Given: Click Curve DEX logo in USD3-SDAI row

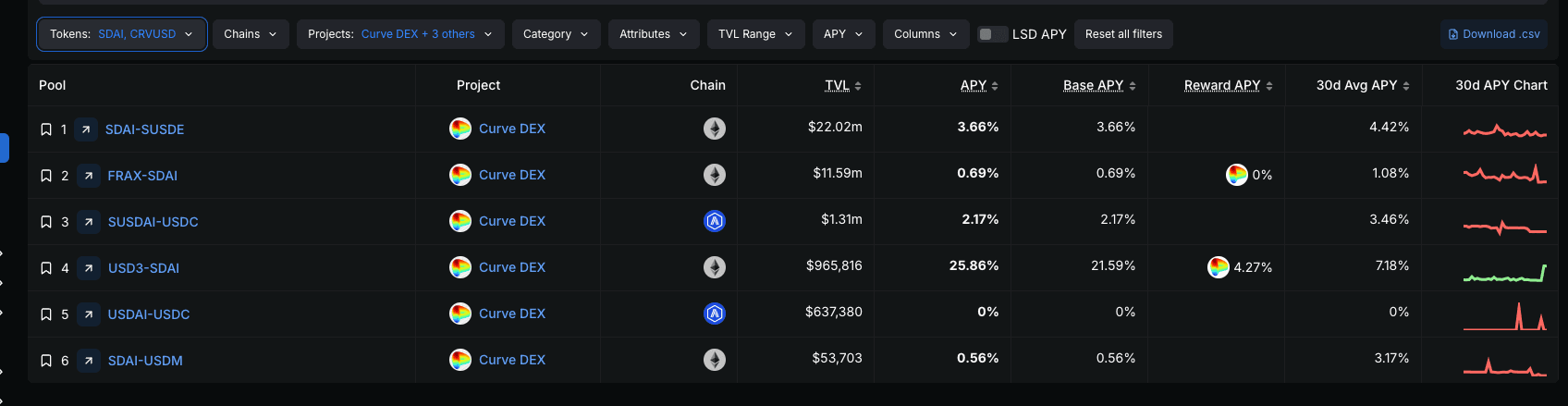Looking at the screenshot, I should 460,267.
